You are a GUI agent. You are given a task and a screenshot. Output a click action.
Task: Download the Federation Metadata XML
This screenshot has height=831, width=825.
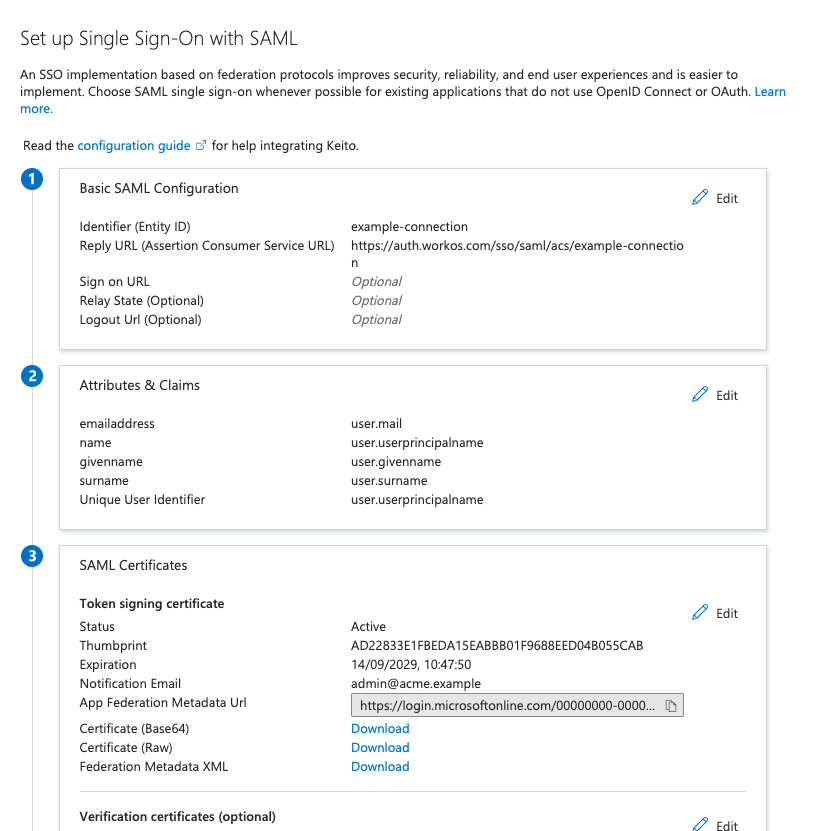click(x=380, y=767)
